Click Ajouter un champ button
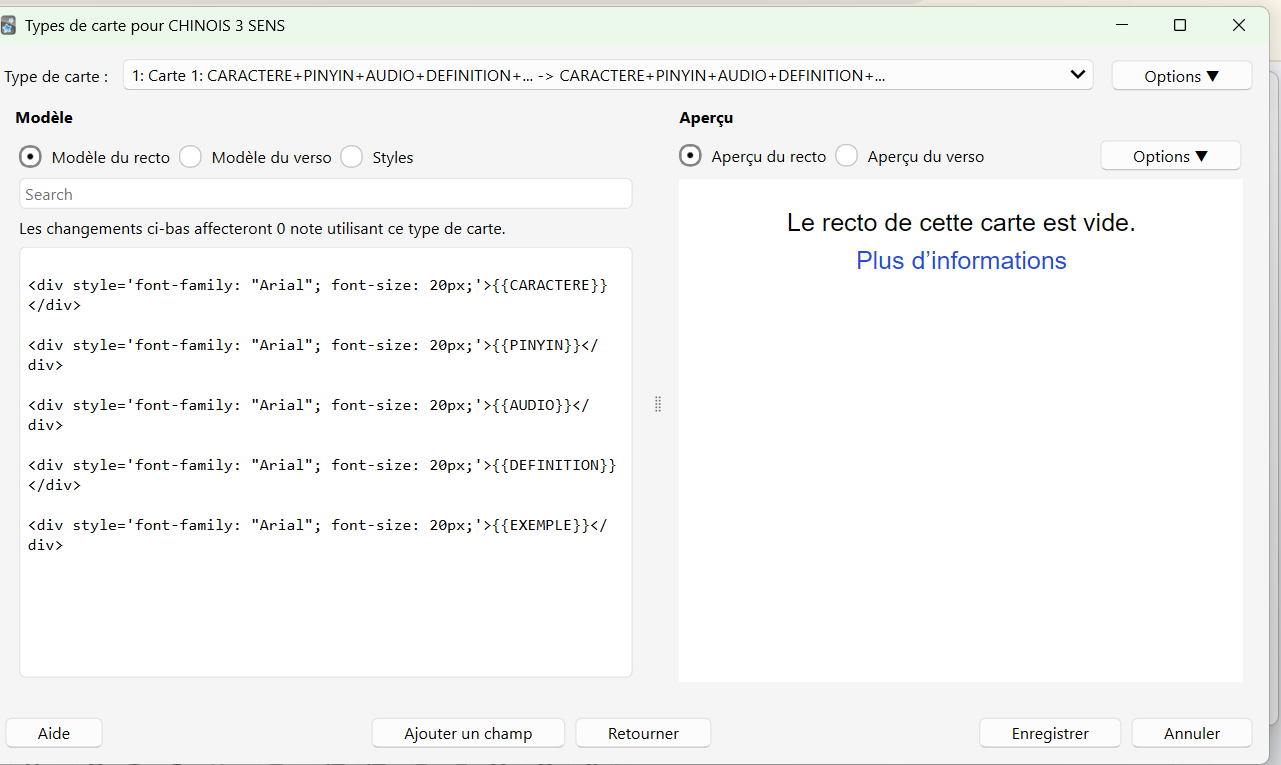The image size is (1281, 765). [468, 733]
